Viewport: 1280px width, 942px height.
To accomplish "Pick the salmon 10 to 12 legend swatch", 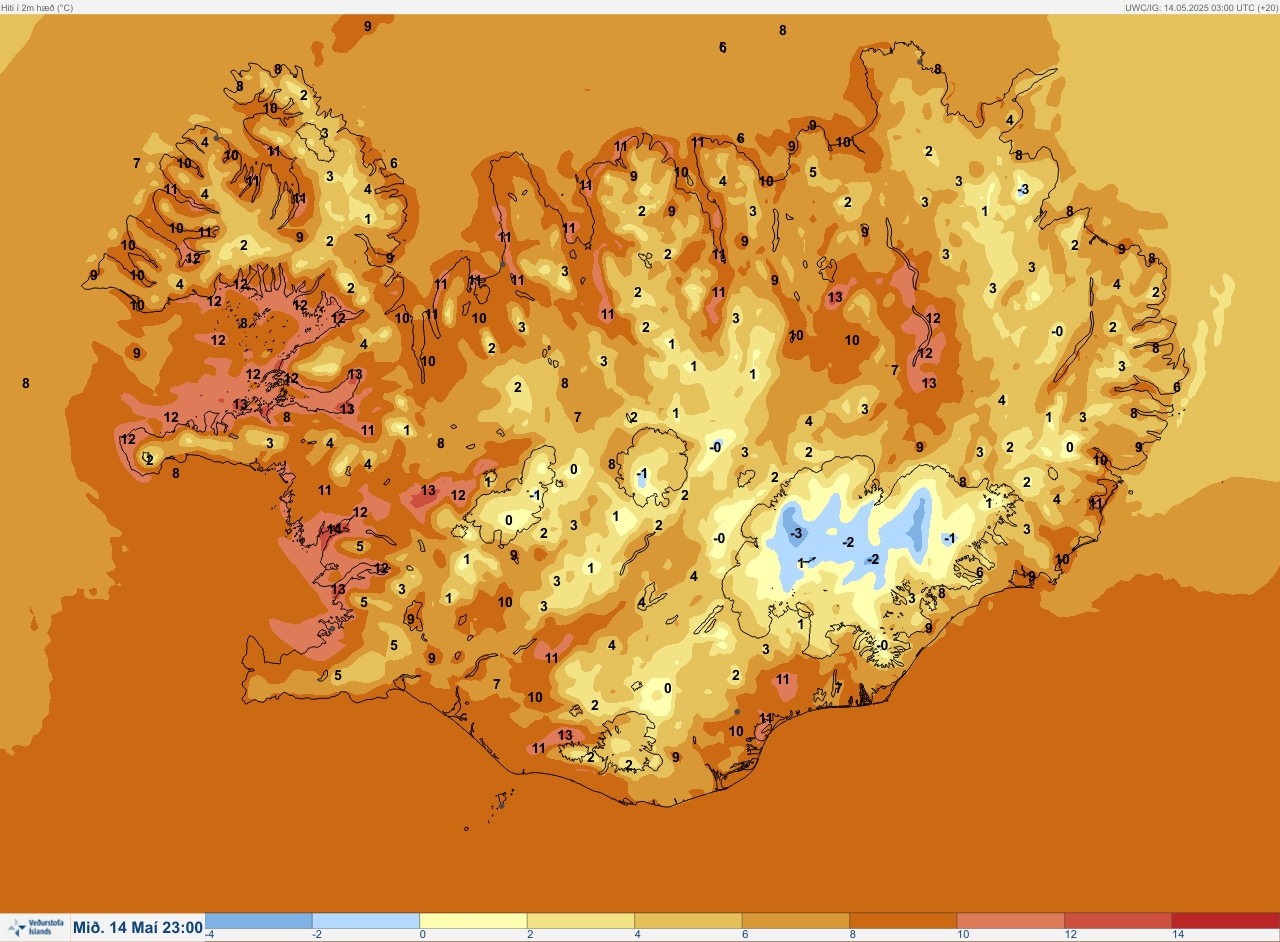I will coord(1011,921).
